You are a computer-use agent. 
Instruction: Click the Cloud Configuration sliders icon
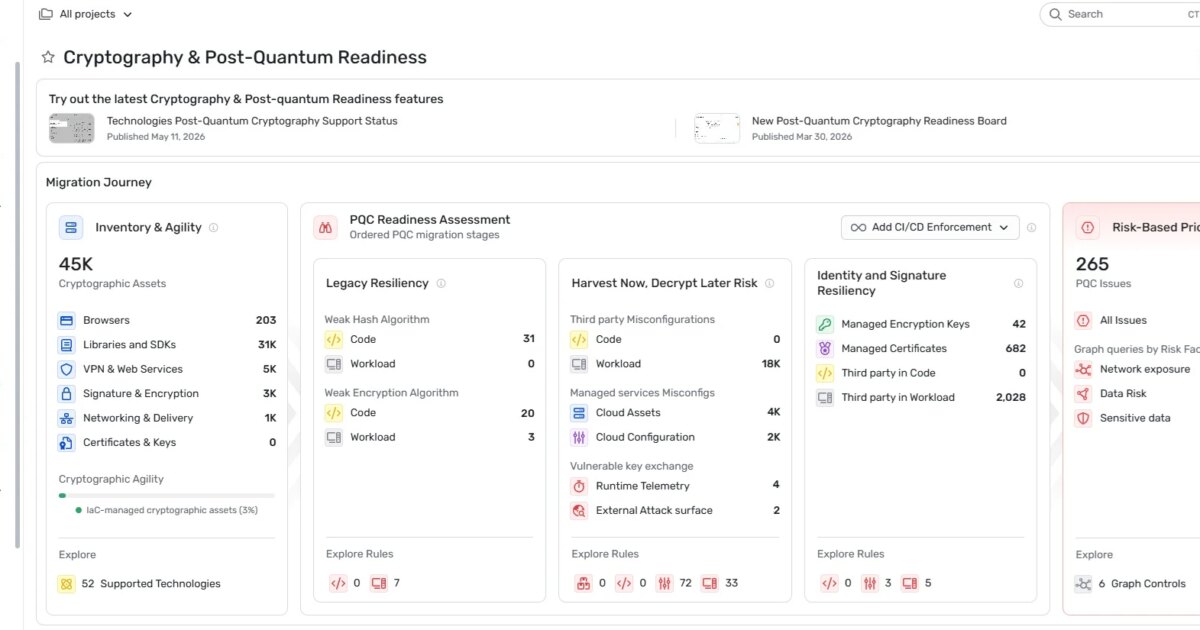point(579,437)
